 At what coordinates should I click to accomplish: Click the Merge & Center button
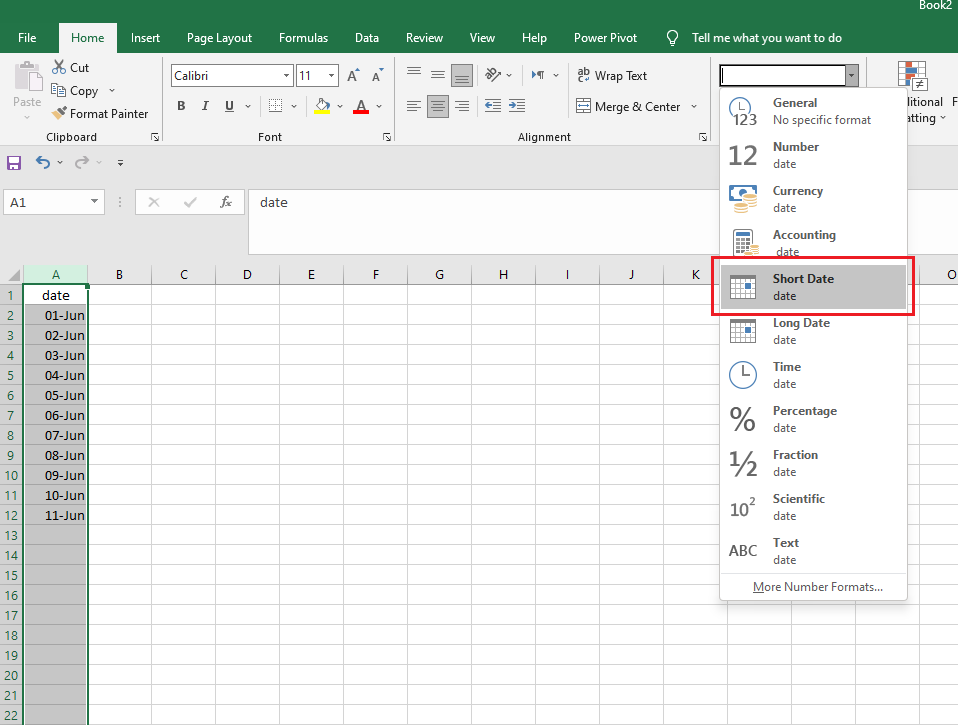(629, 107)
